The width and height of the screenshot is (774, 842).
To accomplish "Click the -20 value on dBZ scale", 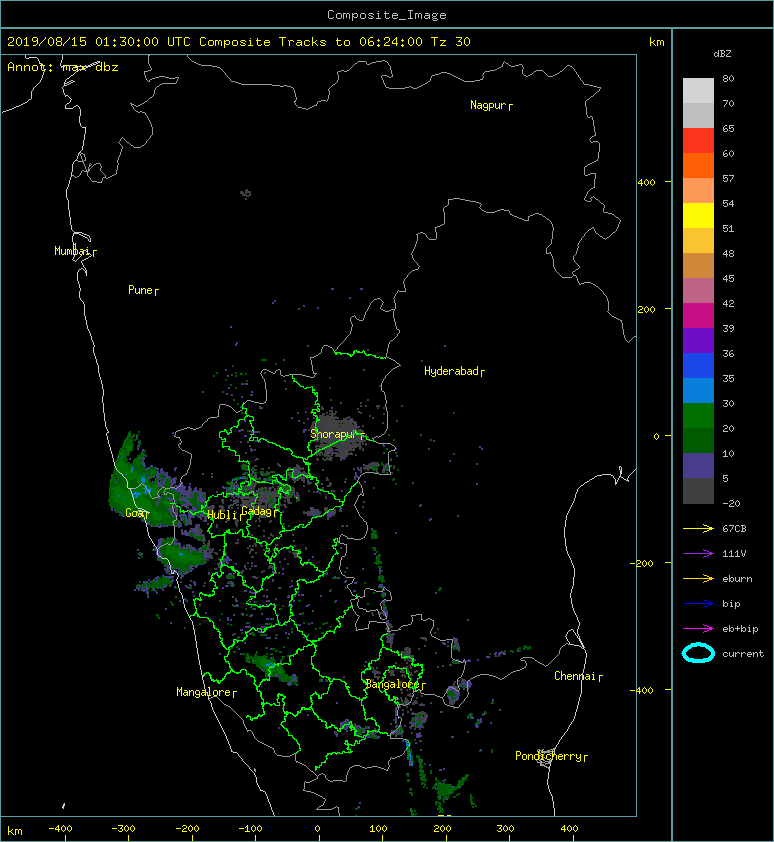I will 731,504.
